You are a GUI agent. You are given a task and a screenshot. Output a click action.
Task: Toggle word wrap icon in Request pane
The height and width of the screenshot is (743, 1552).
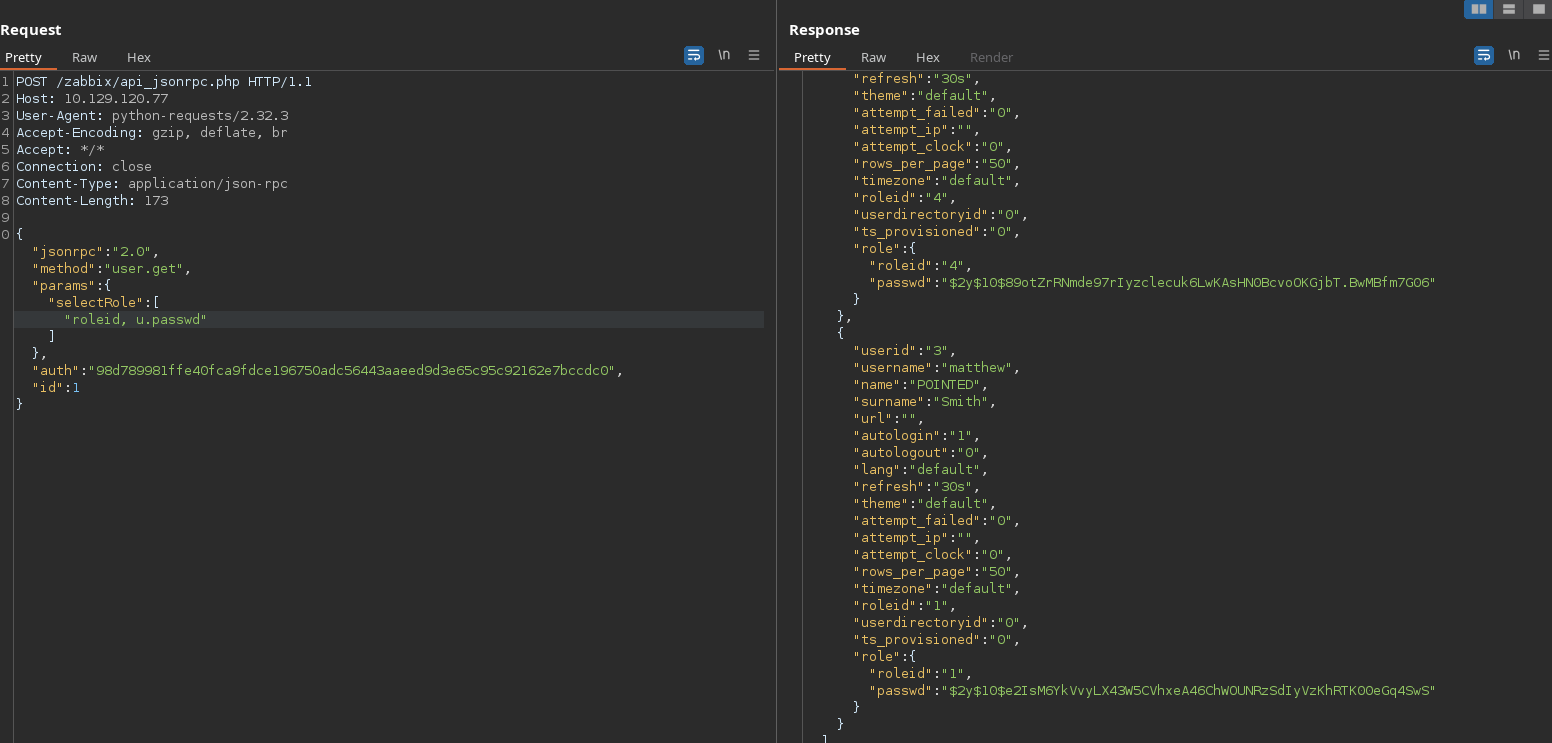pos(694,55)
